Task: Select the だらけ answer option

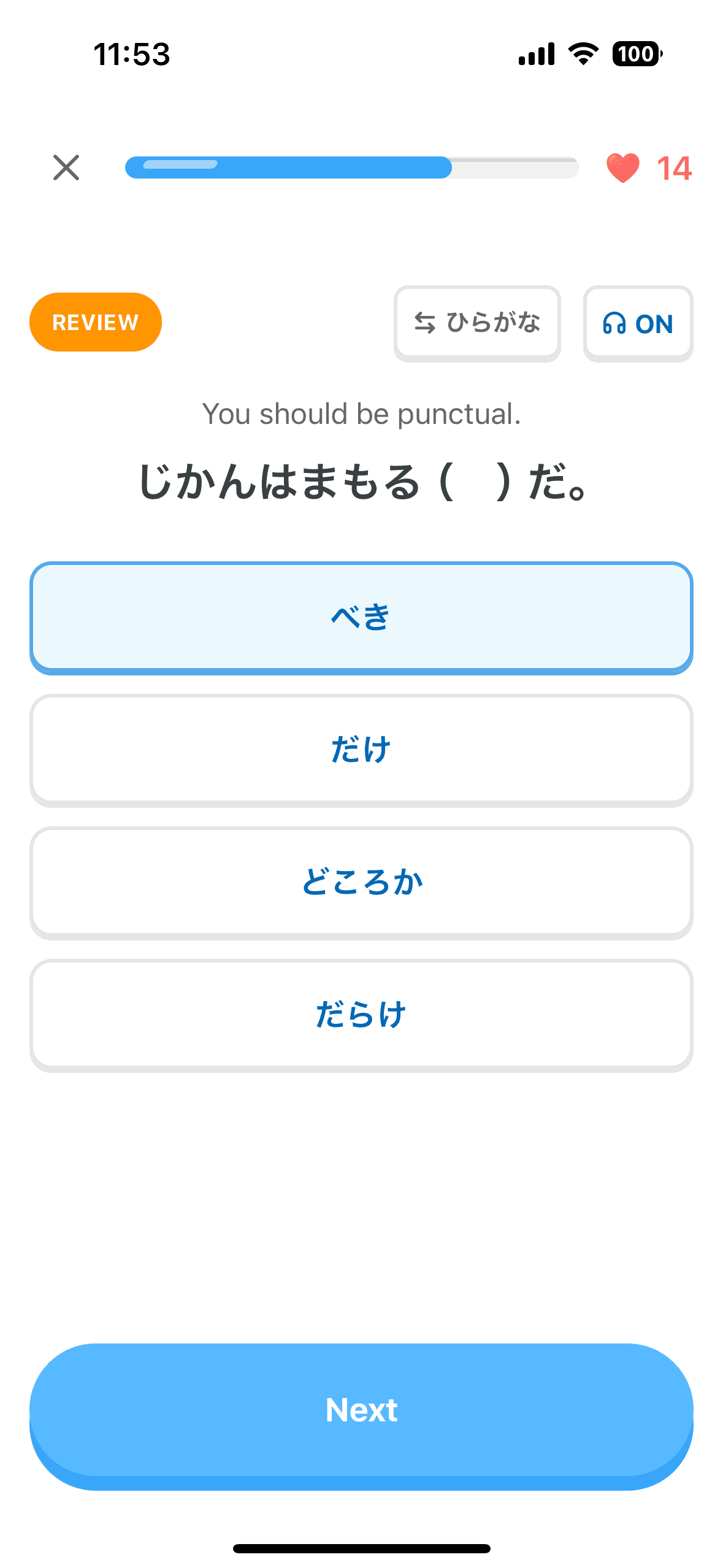Action: 361,1015
